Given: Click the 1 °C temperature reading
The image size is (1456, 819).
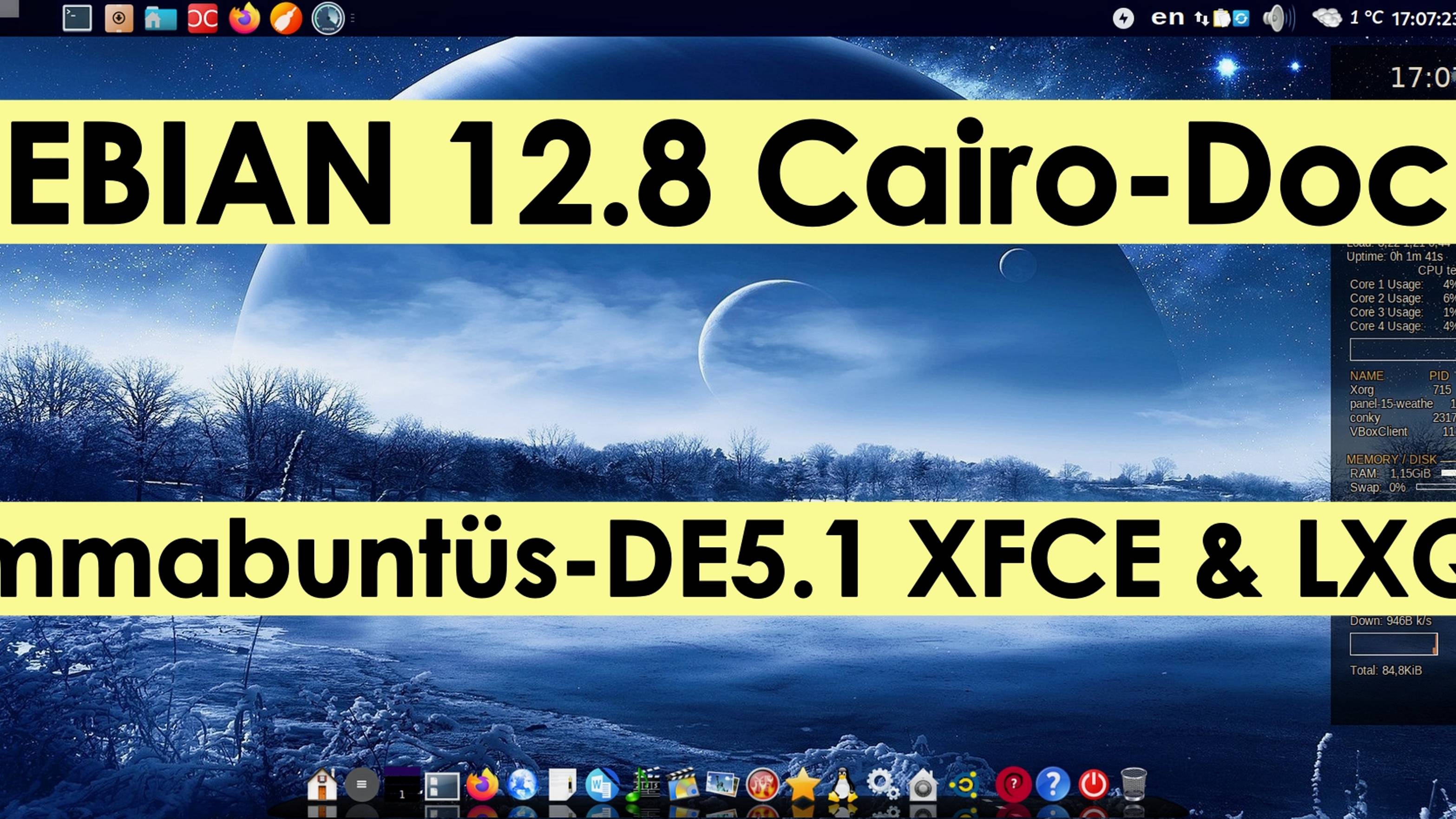Looking at the screenshot, I should pyautogui.click(x=1366, y=18).
